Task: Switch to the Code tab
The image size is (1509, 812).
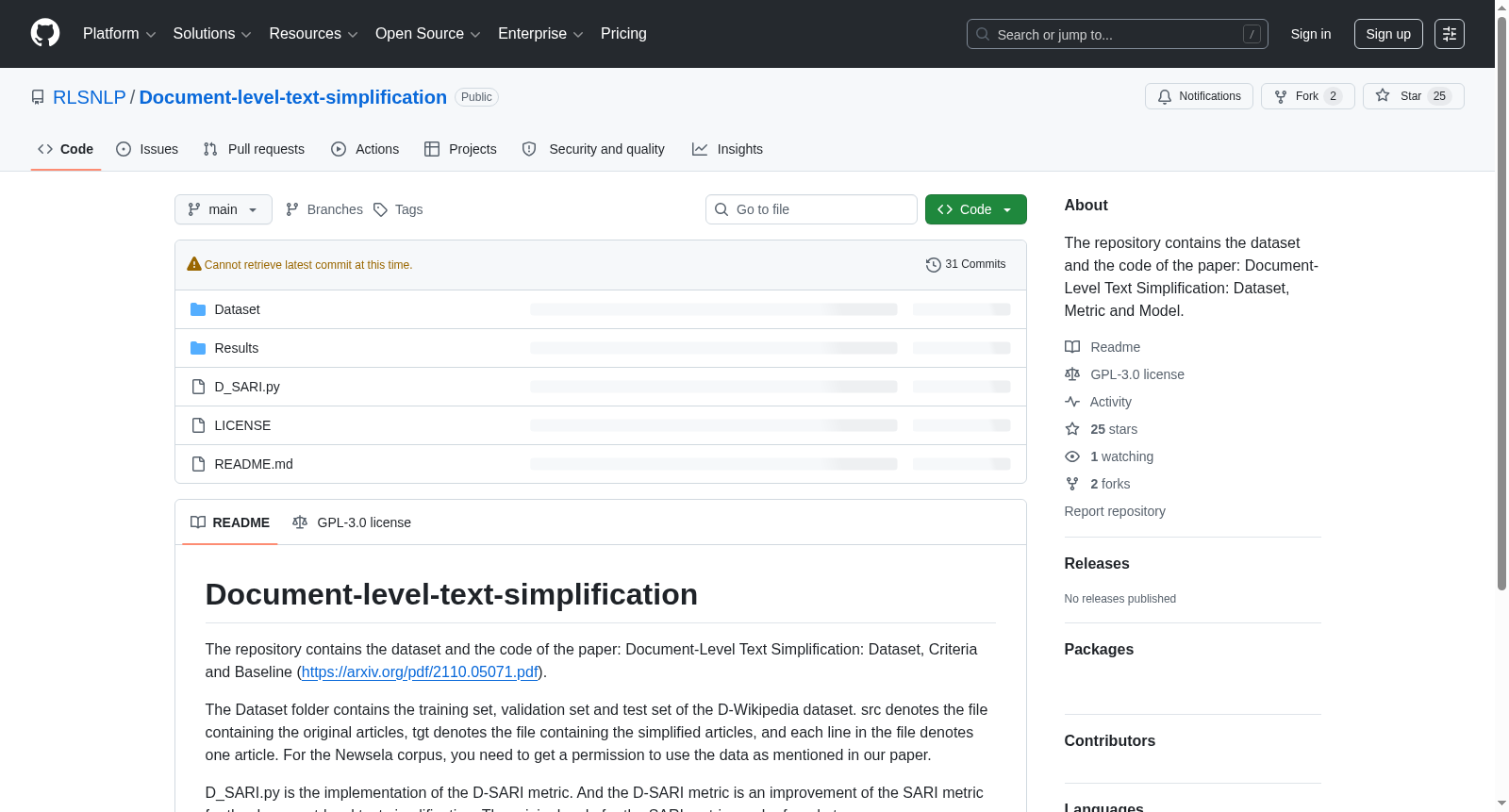Action: (x=66, y=149)
